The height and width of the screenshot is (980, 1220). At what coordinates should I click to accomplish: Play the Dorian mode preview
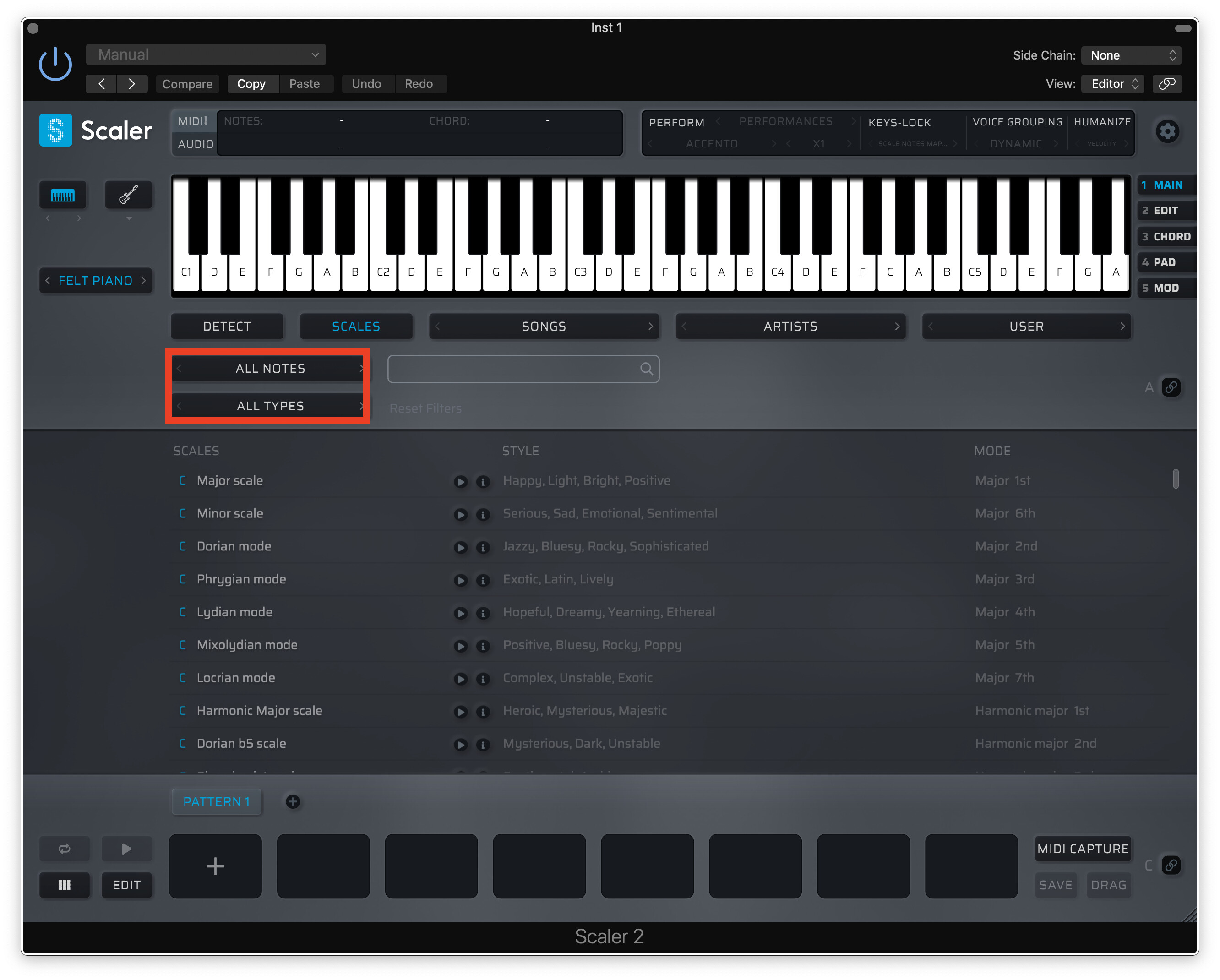coord(461,547)
